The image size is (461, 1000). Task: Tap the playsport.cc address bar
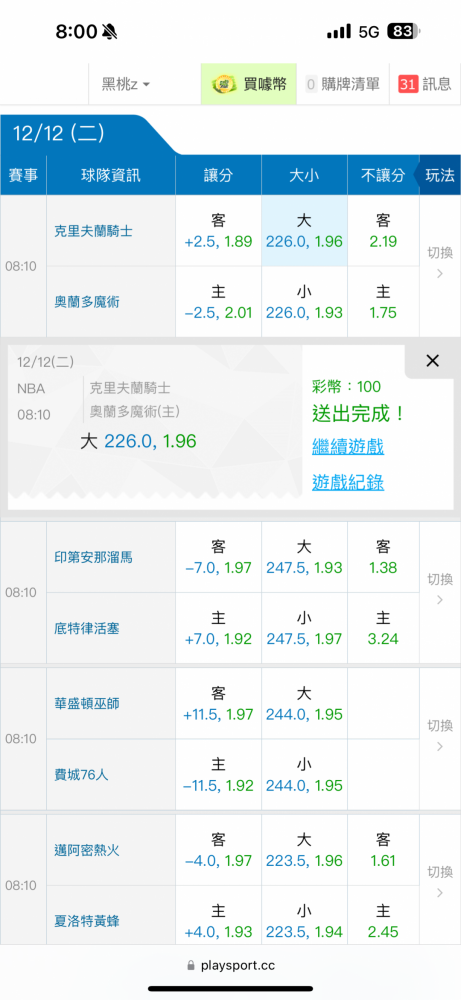point(231,966)
